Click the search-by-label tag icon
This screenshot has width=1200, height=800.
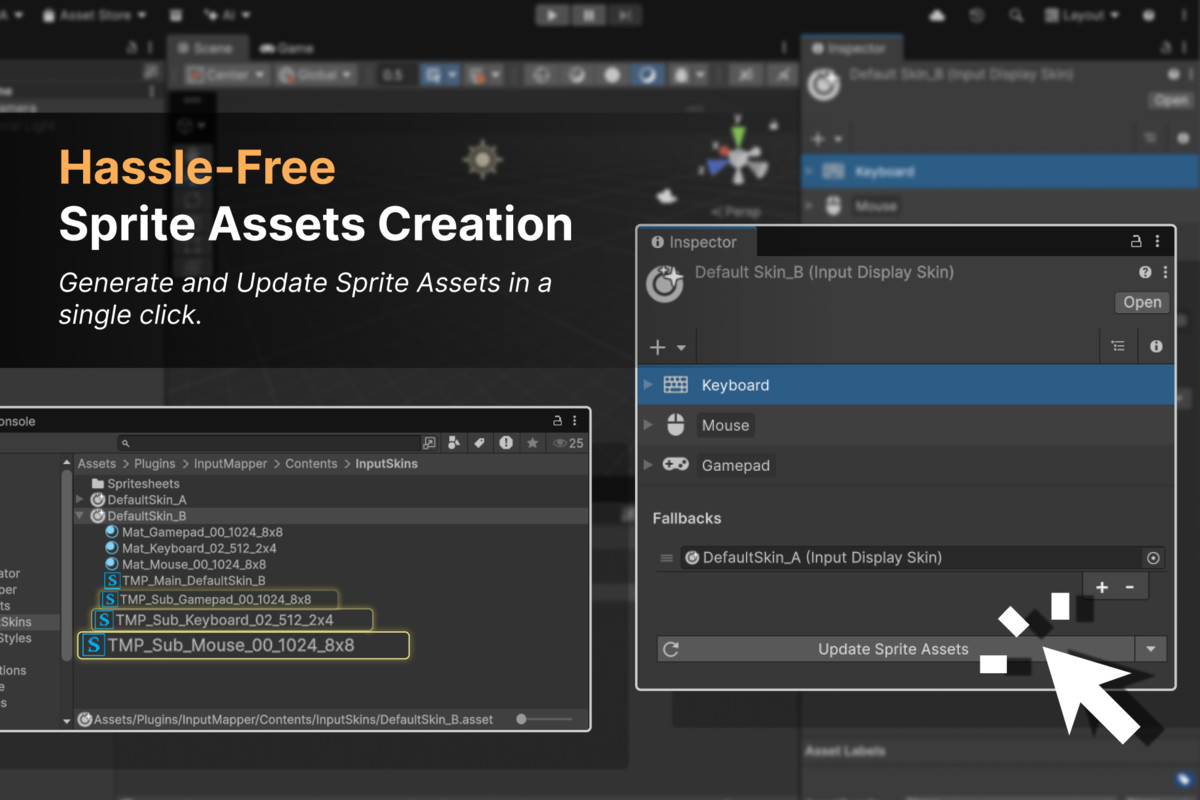[479, 442]
